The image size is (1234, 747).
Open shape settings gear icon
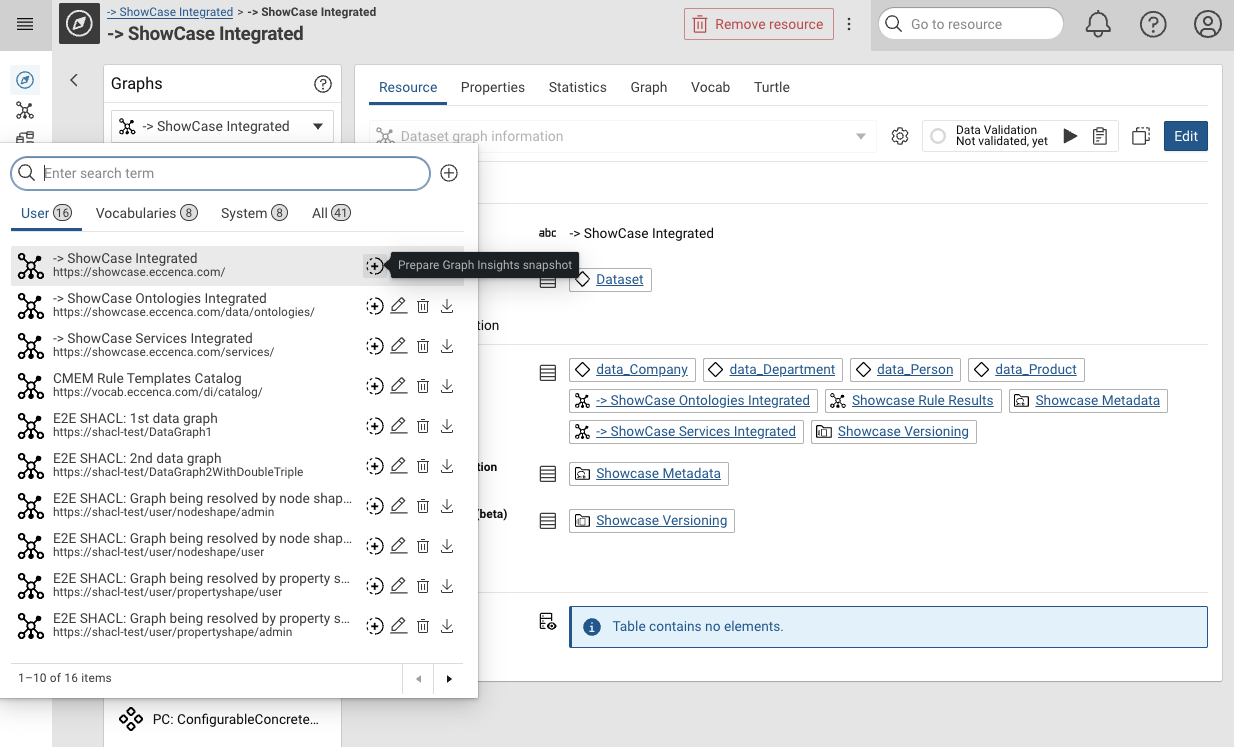pyautogui.click(x=900, y=136)
